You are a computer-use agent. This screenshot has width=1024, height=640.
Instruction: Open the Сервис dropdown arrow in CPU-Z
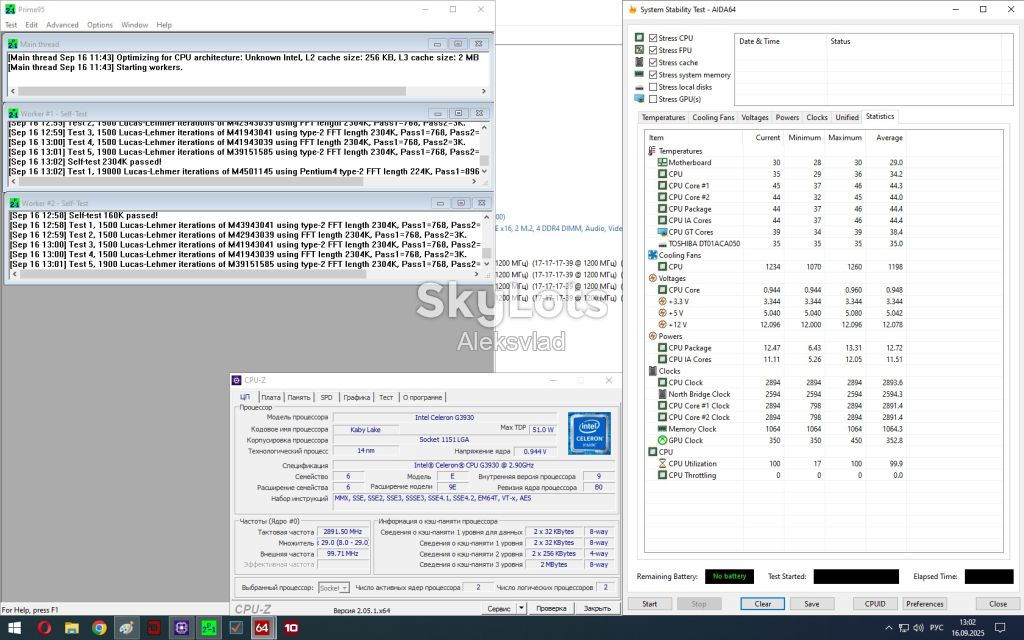(x=521, y=608)
